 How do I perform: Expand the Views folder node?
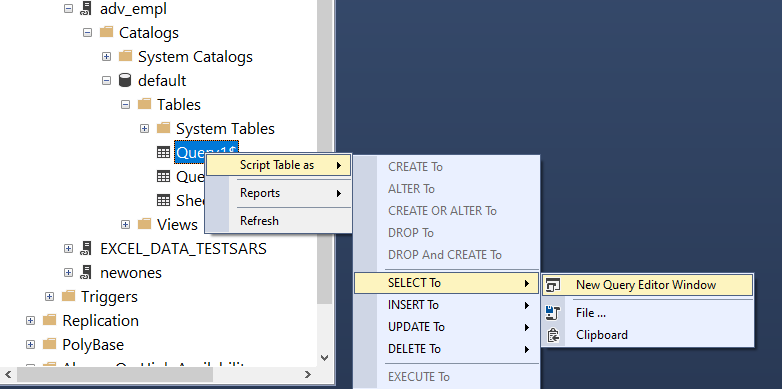click(125, 224)
